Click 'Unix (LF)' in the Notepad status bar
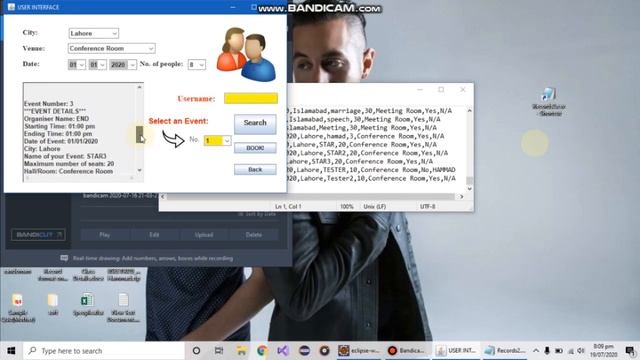 [x=374, y=207]
